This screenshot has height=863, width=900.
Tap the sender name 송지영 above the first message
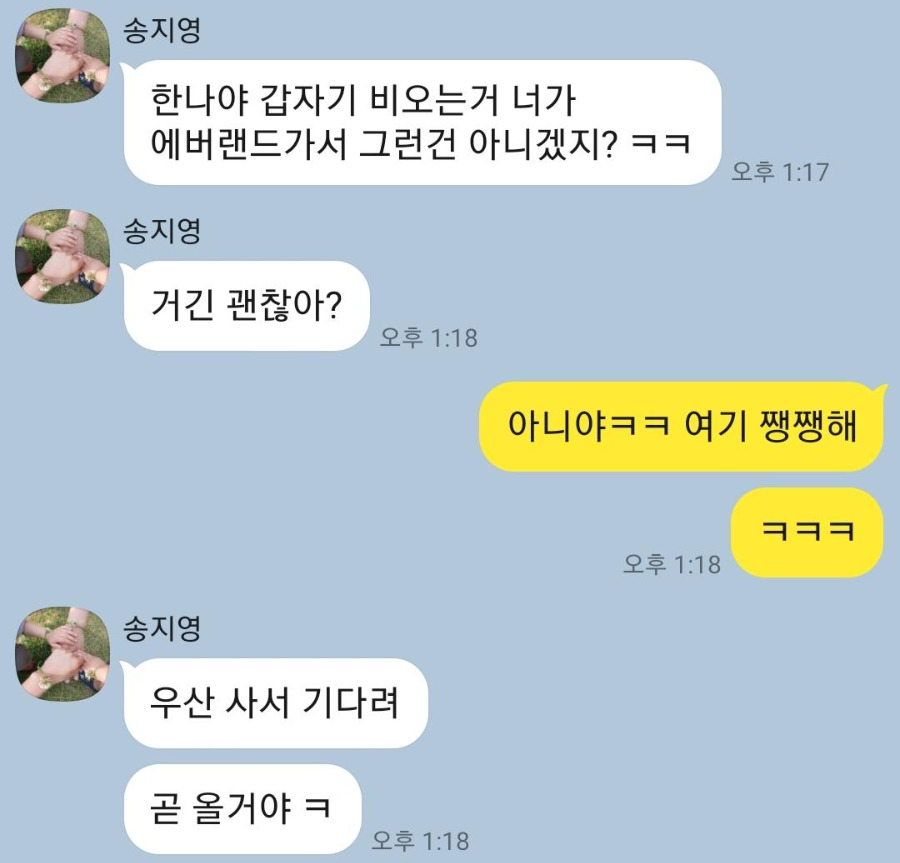tap(162, 30)
